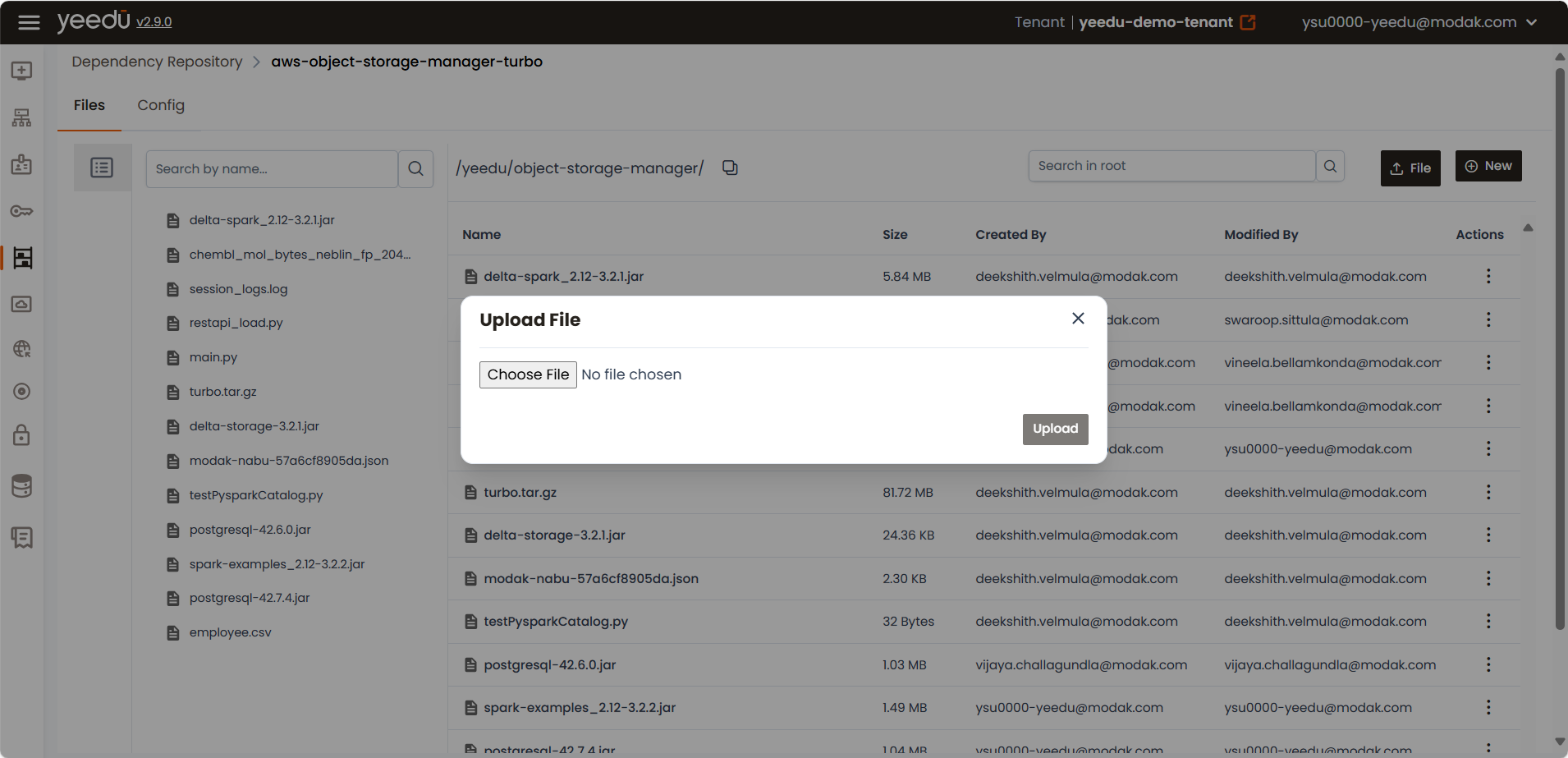The width and height of the screenshot is (1568, 758).
Task: Open actions menu for testPysparkCatalog.py row
Action: click(1488, 622)
